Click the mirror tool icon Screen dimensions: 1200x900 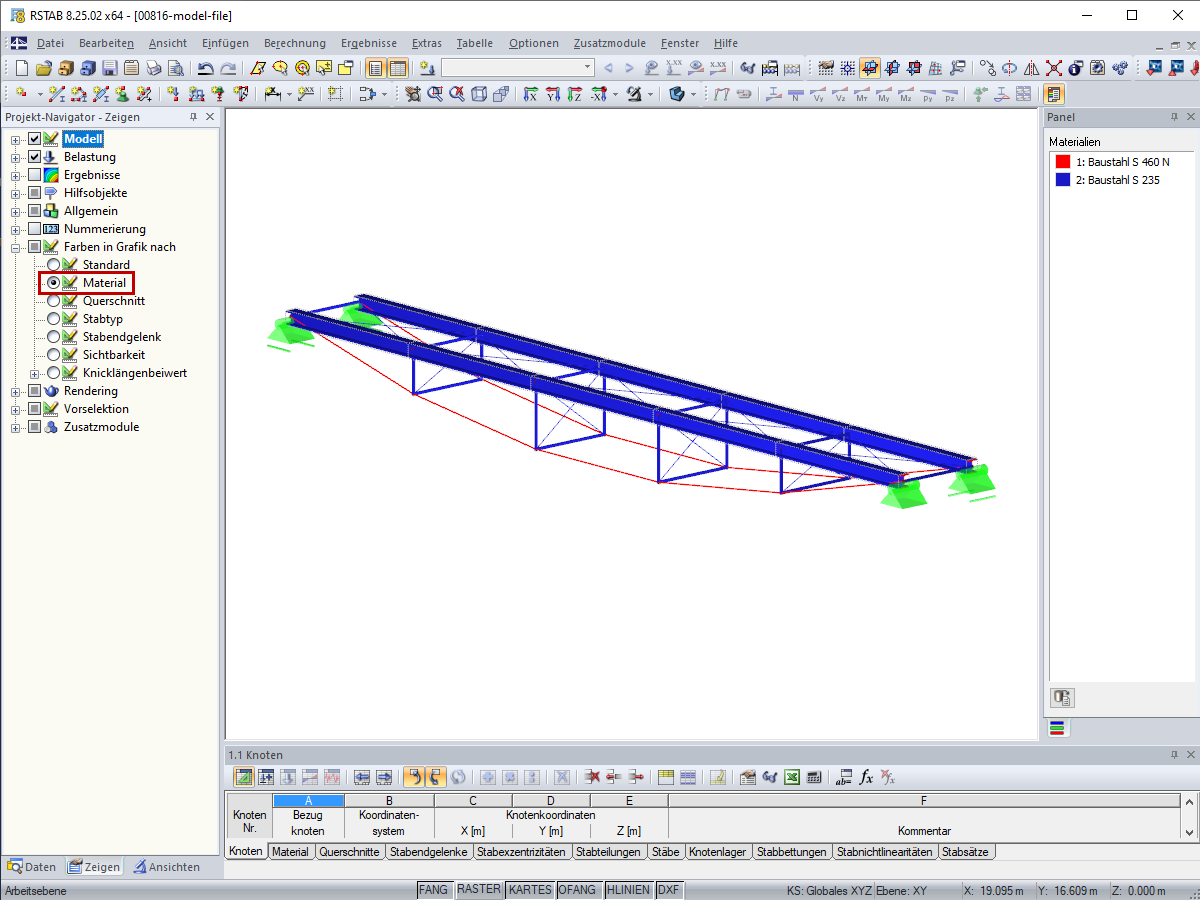coord(1032,68)
